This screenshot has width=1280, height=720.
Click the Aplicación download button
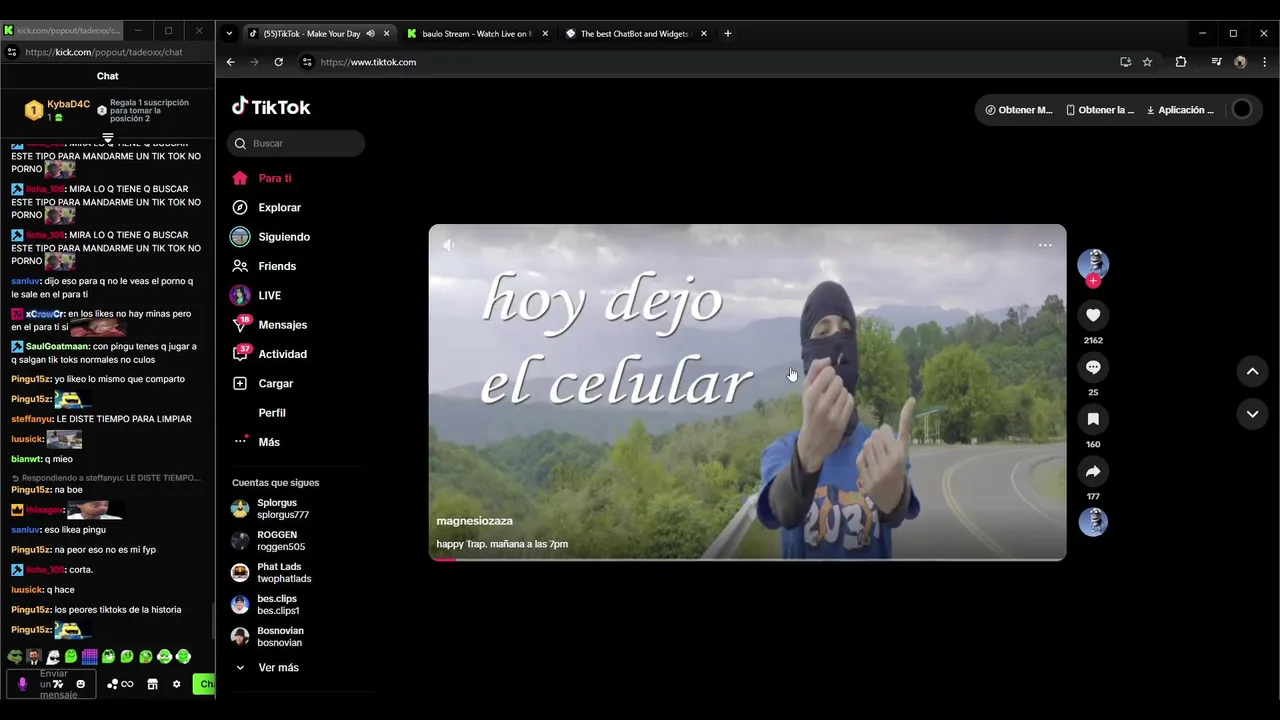click(x=1180, y=110)
